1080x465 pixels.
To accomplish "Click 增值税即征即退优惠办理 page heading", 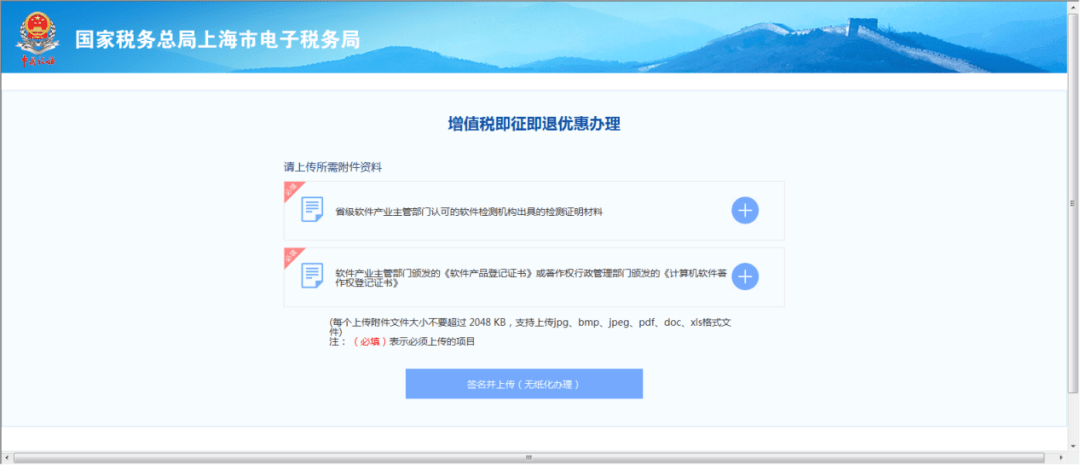I will [x=534, y=124].
